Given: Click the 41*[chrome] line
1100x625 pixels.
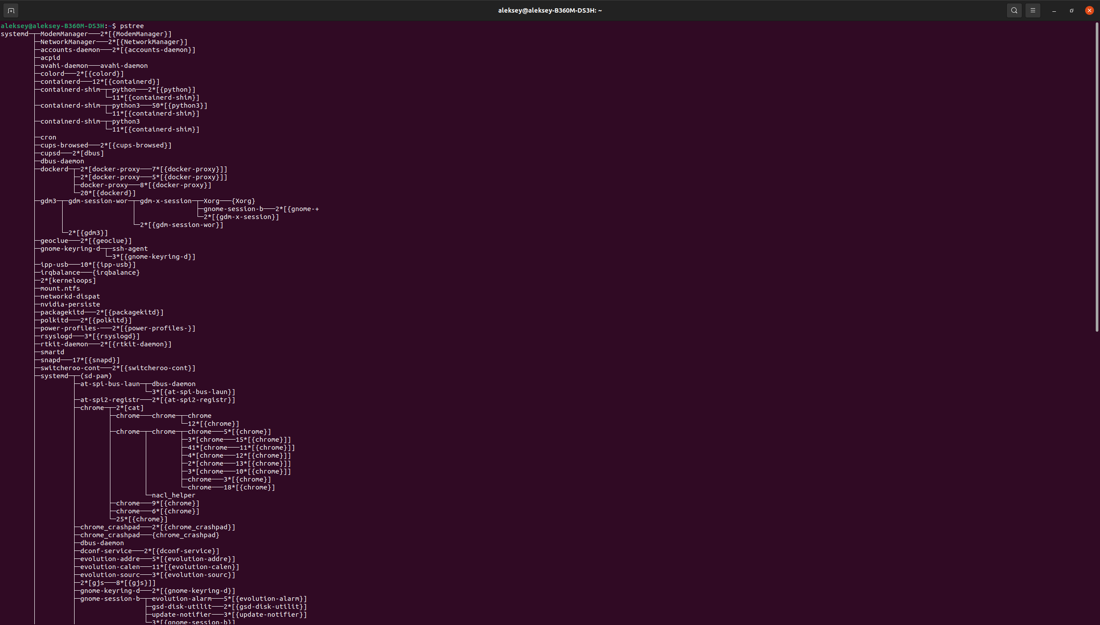Looking at the screenshot, I should [x=241, y=448].
